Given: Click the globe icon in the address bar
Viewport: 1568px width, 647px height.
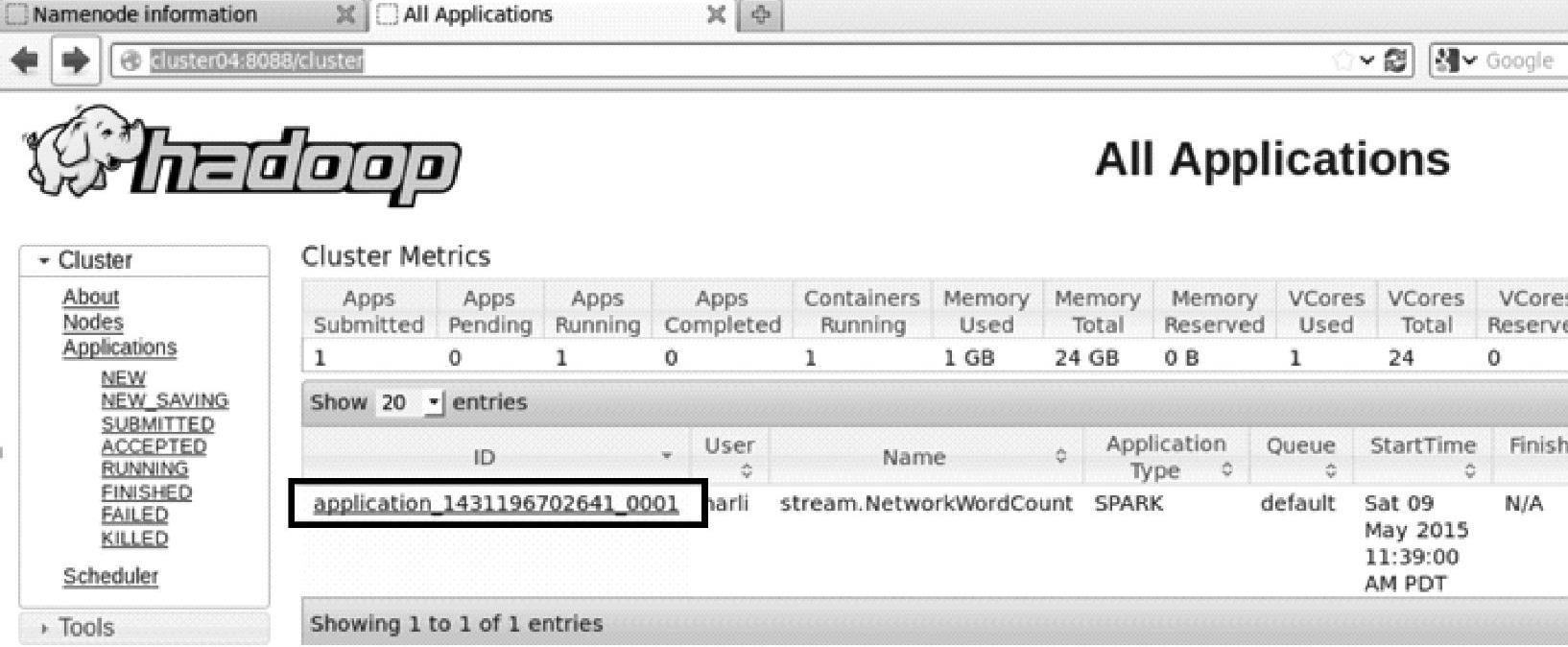Looking at the screenshot, I should point(131,60).
